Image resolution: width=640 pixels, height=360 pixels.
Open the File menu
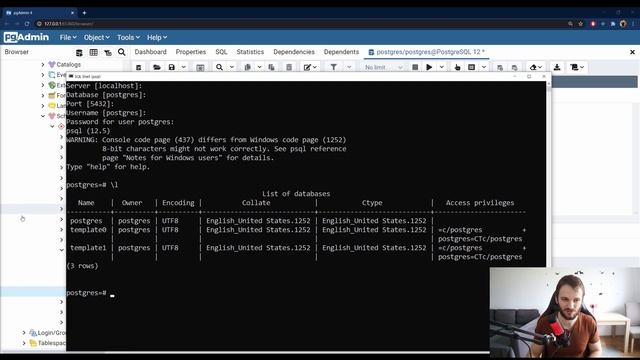tap(68, 38)
